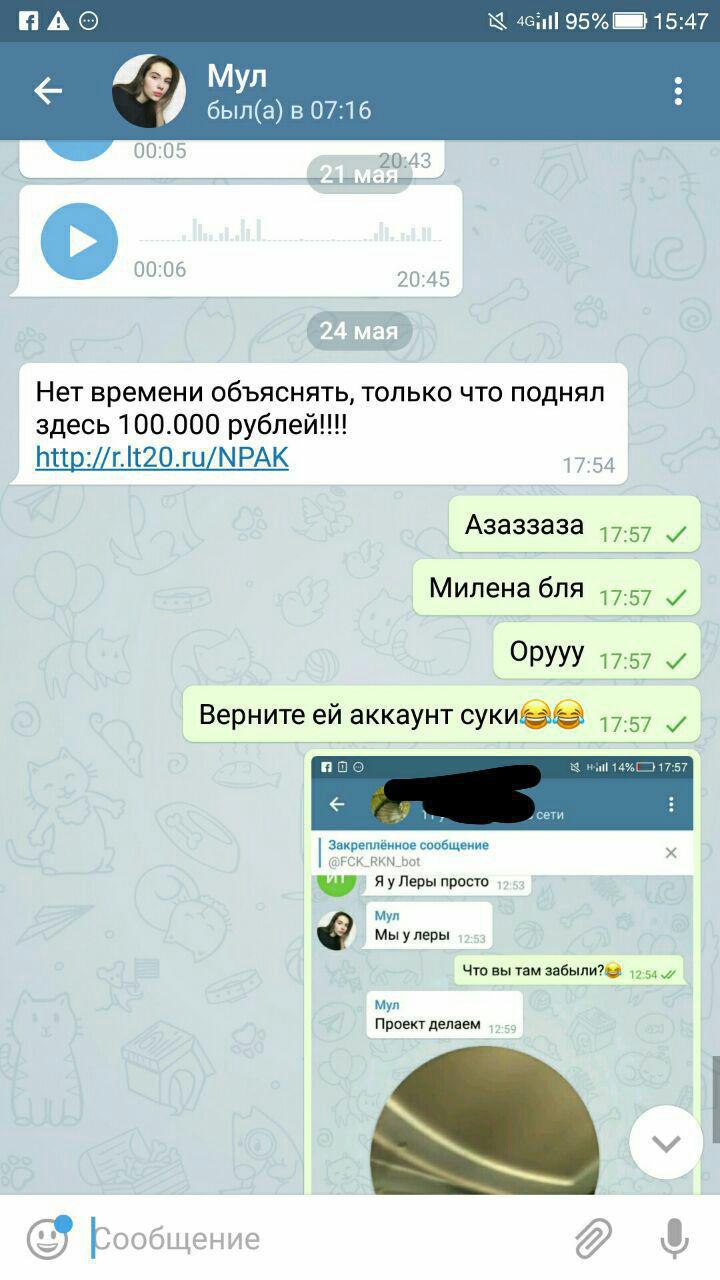Seek within the 00:06 voice waveform
This screenshot has height=1280, width=720.
click(x=290, y=230)
